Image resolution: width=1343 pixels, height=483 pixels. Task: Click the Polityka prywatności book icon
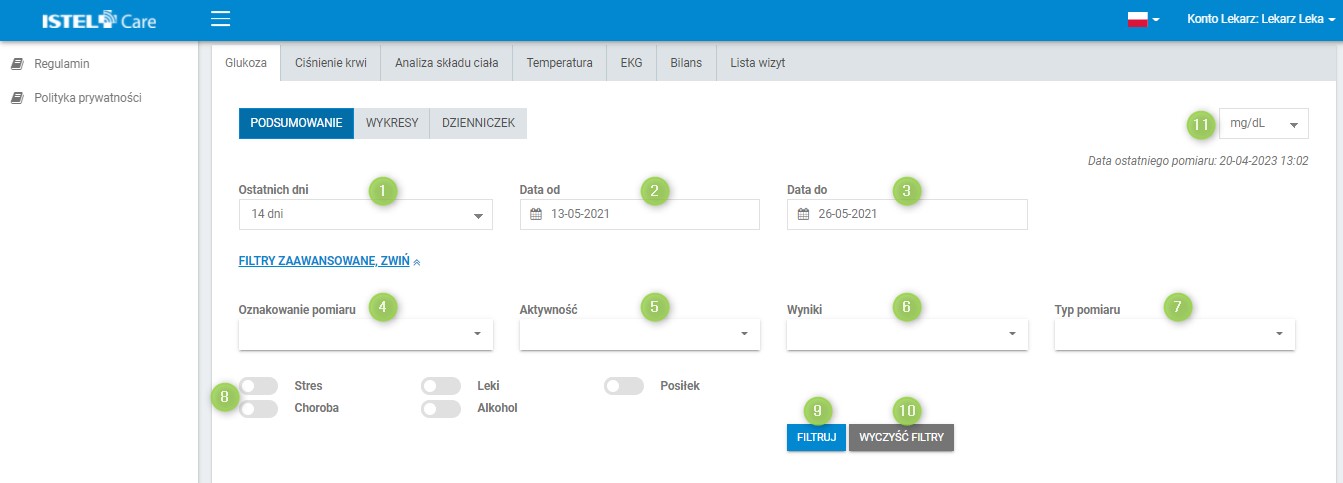(17, 98)
